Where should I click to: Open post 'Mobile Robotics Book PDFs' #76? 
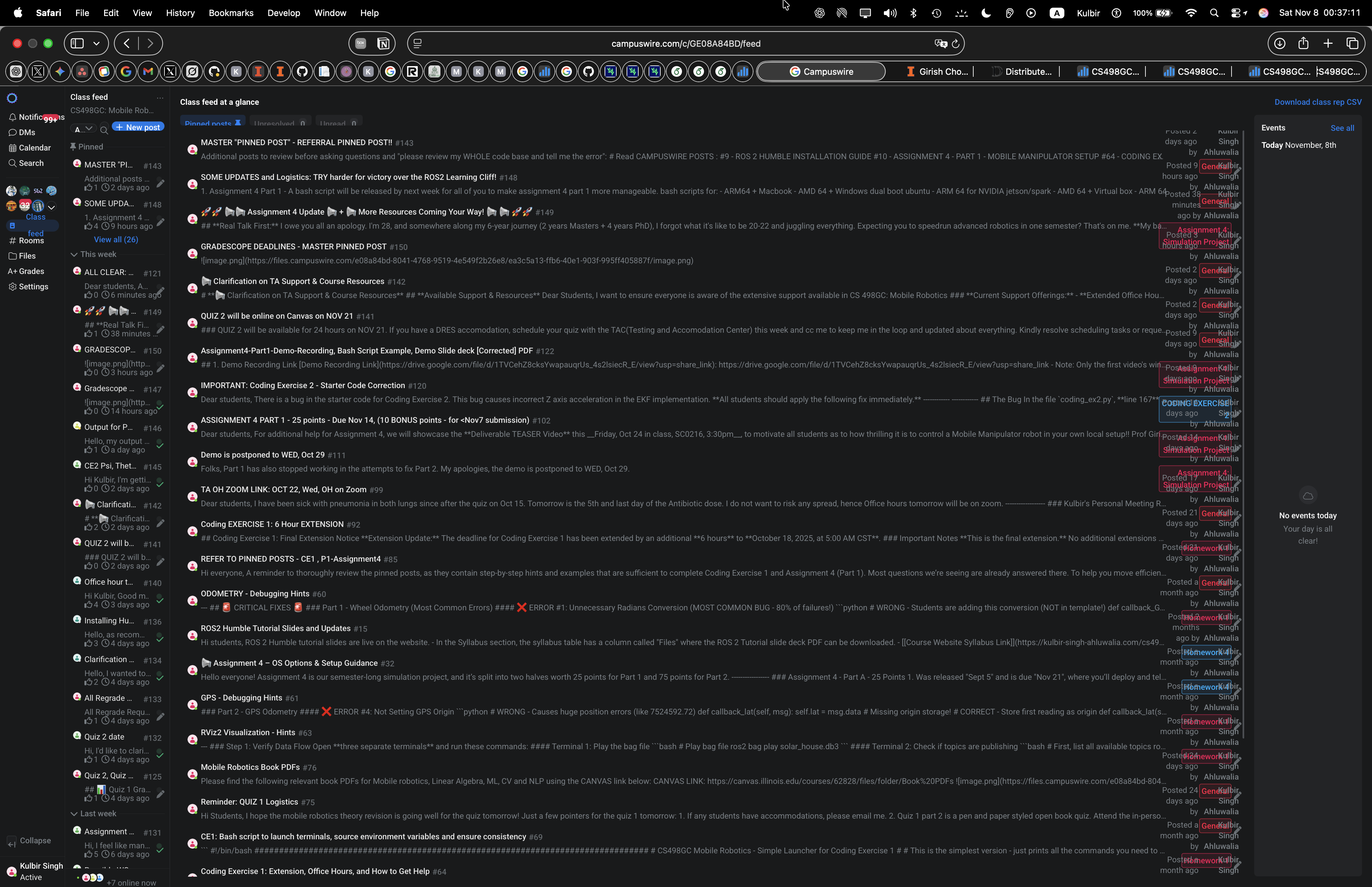250,767
